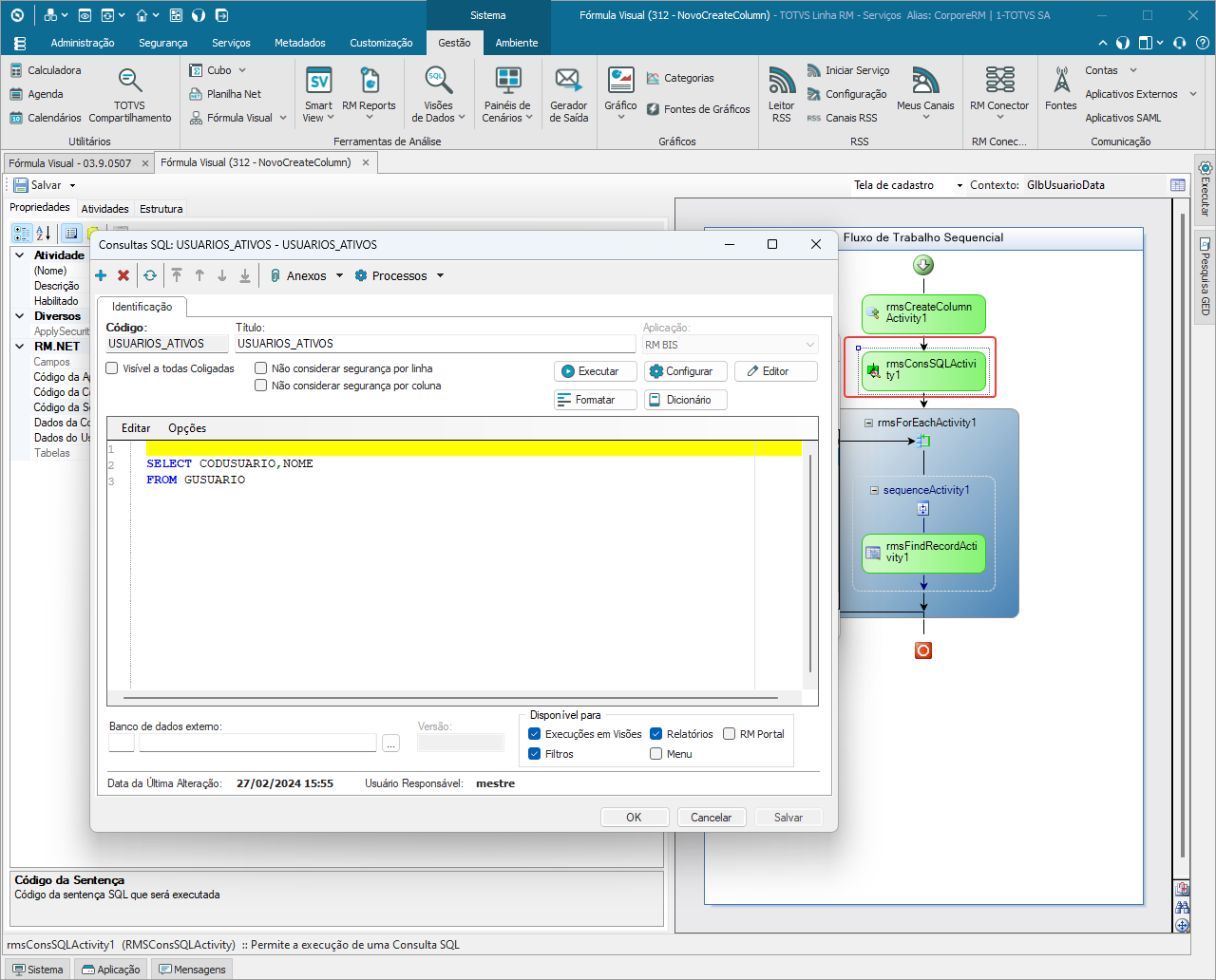Select the rmsFindRecordActivity1 node
Viewport: 1216px width, 980px height.
click(x=923, y=553)
